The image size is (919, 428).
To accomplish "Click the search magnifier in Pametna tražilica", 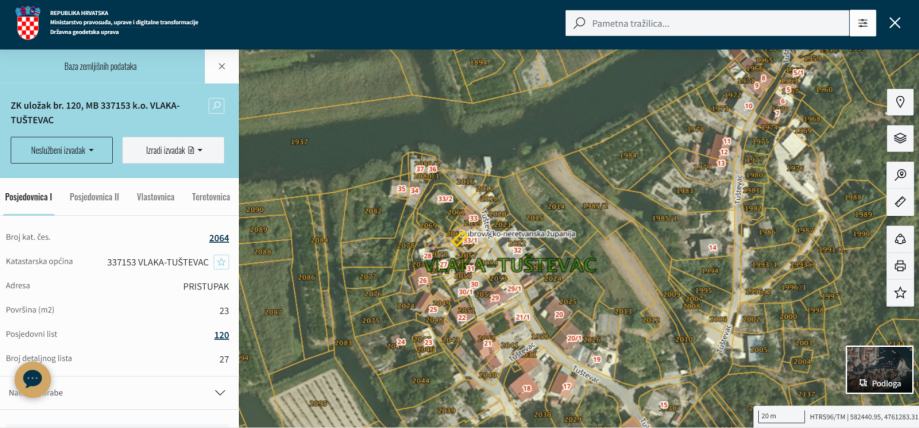I will (x=579, y=23).
